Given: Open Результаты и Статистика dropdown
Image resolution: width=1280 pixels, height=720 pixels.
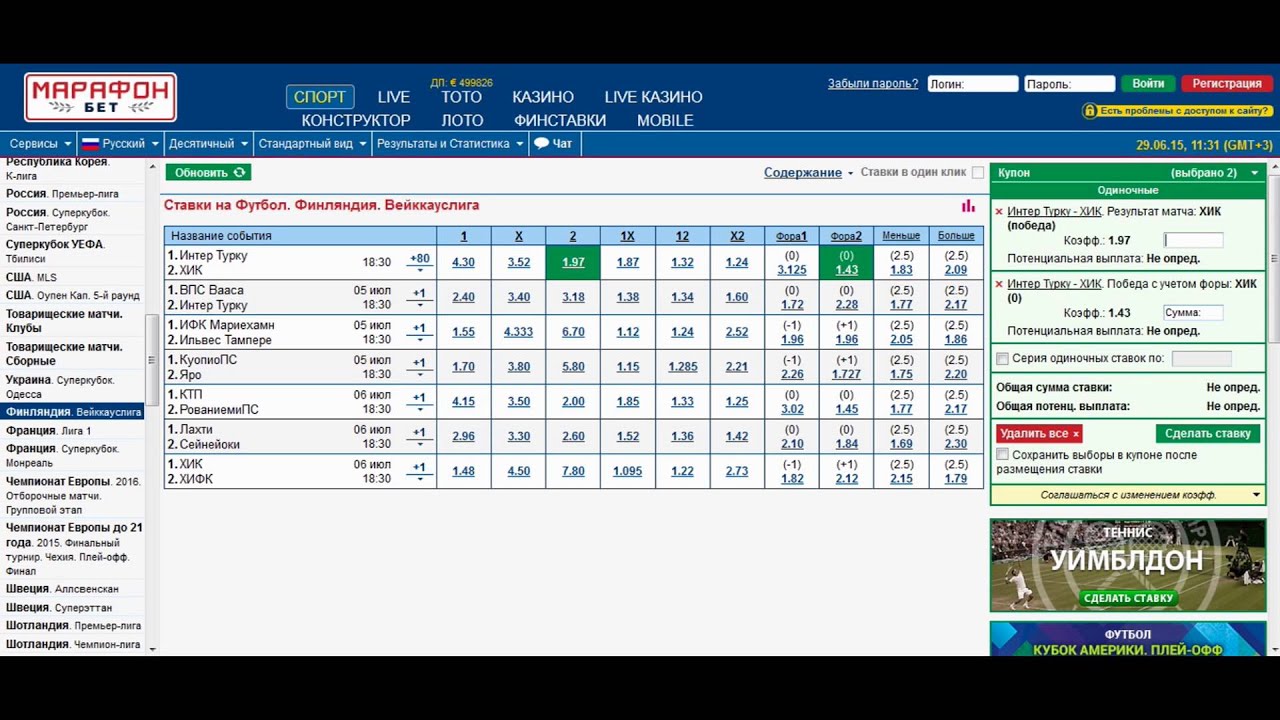Looking at the screenshot, I should point(450,144).
